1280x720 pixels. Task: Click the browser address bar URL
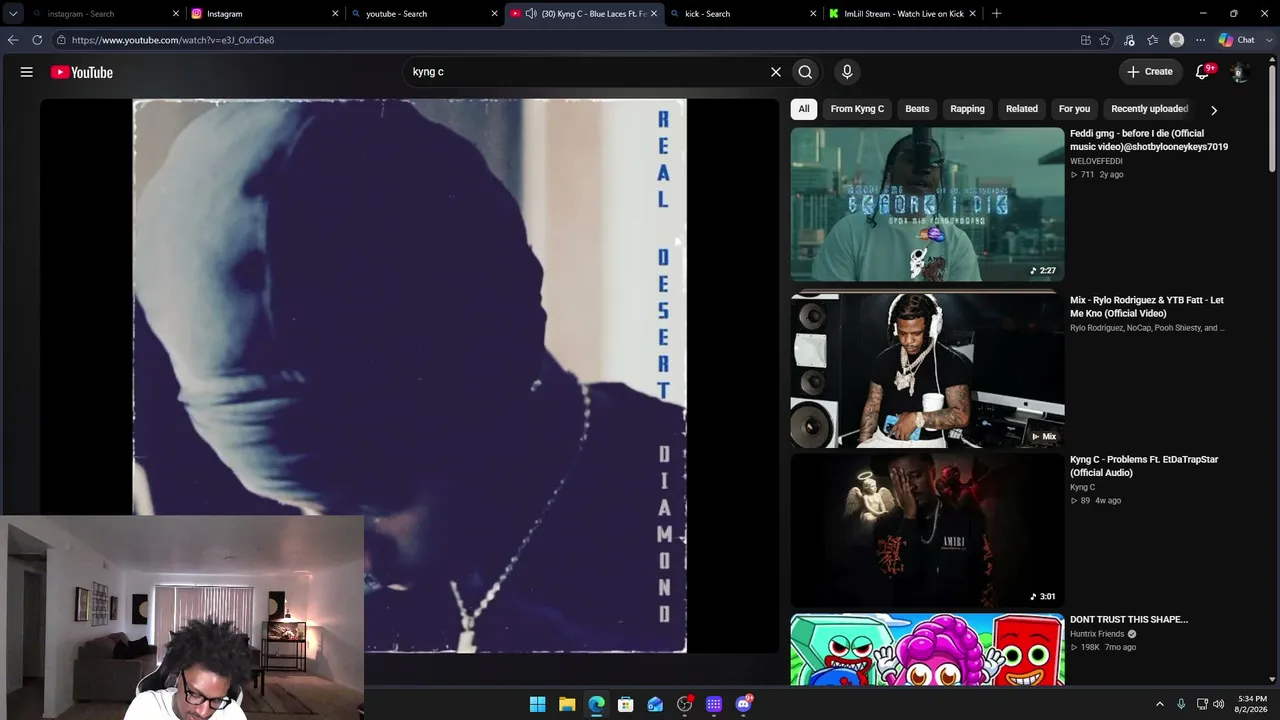[x=173, y=40]
